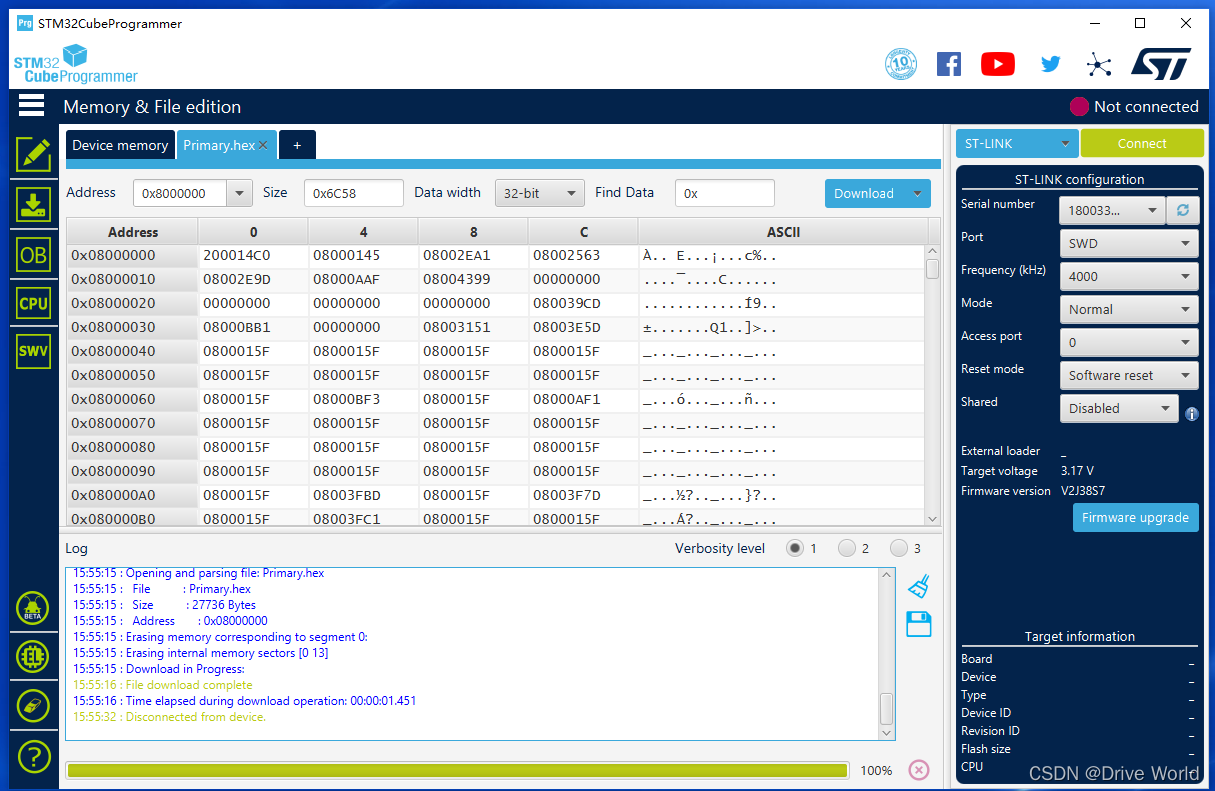Click the STM32CubeProgrammer logo
The width and height of the screenshot is (1215, 791).
pos(76,64)
